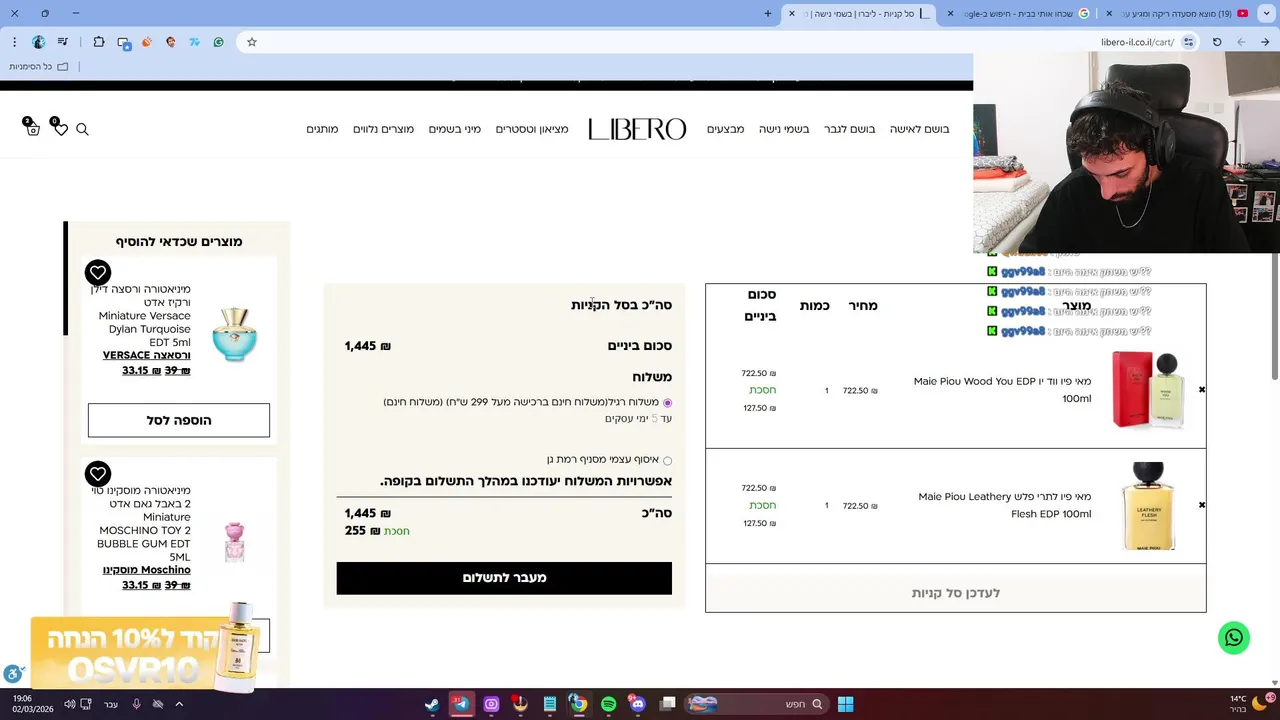Viewport: 1280px width, 720px height.
Task: Select the regular delivery shipping option
Action: pyautogui.click(x=667, y=403)
